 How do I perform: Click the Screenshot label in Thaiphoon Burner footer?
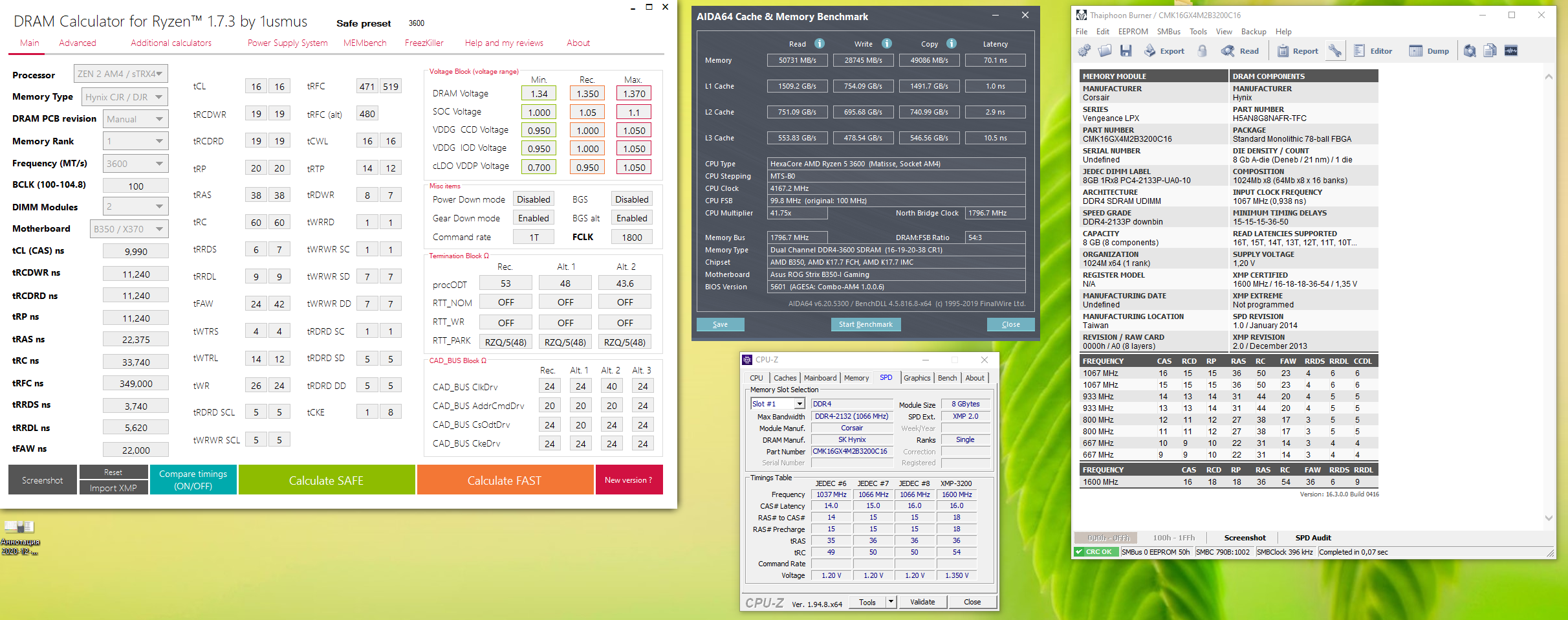(x=1245, y=538)
